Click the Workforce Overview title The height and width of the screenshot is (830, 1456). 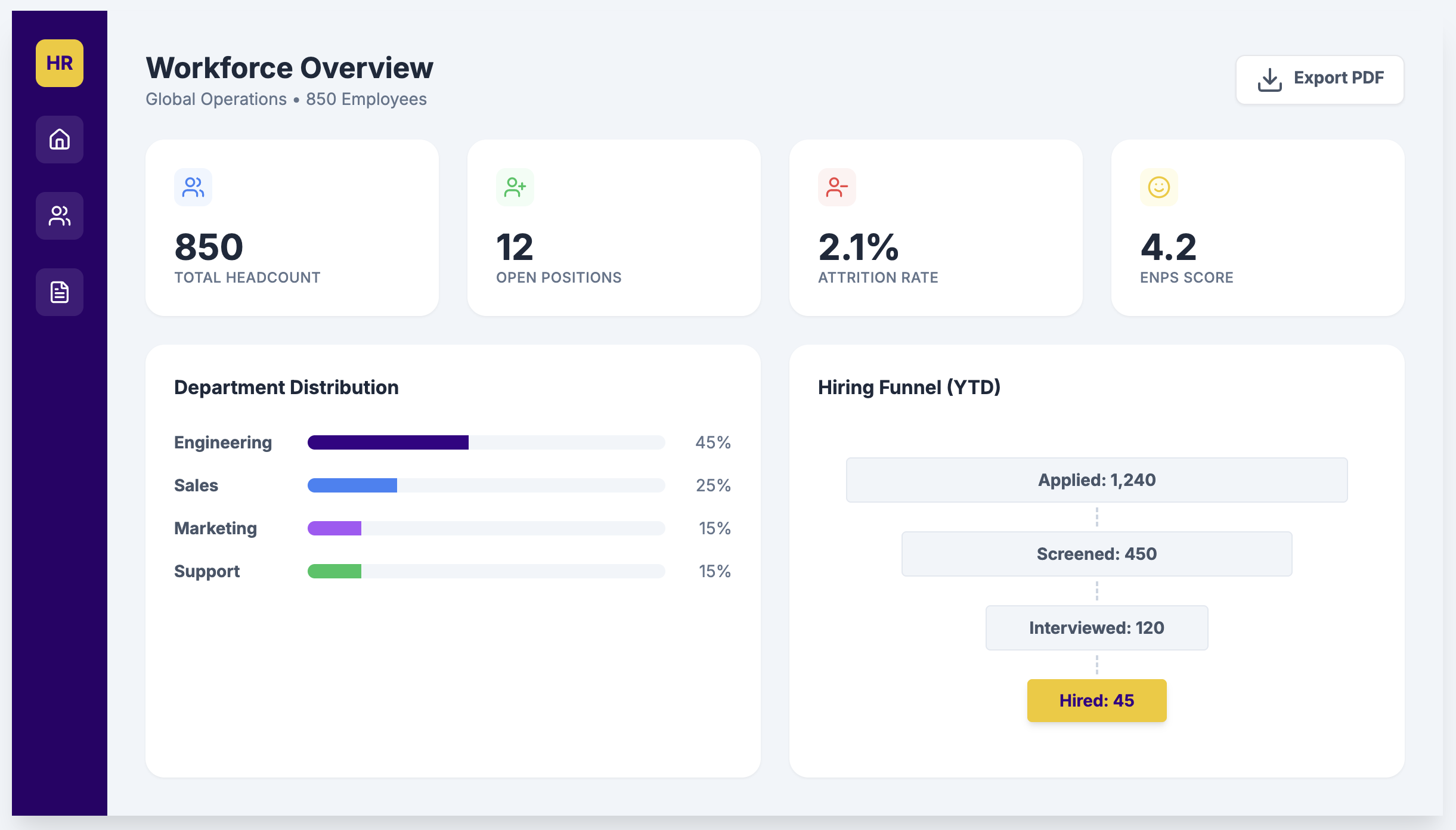point(289,67)
